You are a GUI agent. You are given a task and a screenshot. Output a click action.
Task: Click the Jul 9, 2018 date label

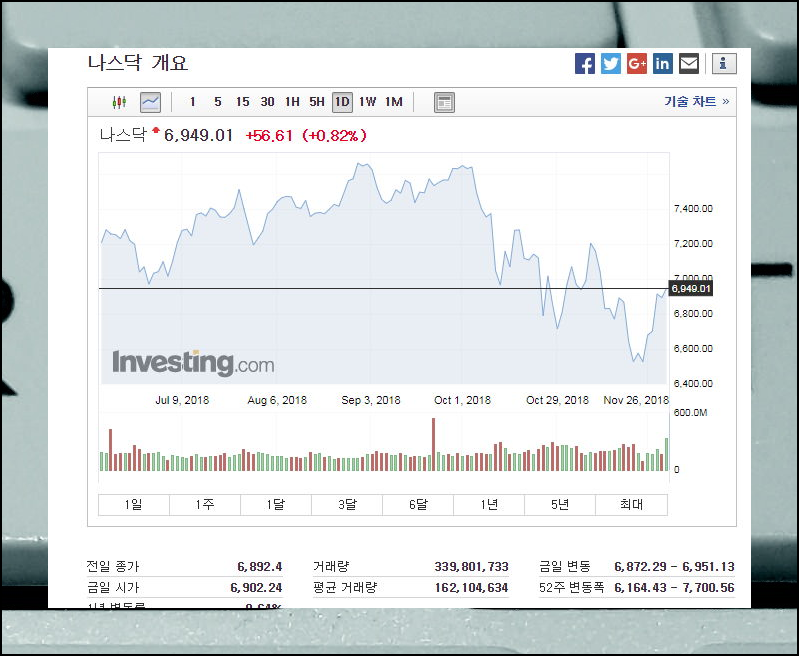(x=182, y=400)
